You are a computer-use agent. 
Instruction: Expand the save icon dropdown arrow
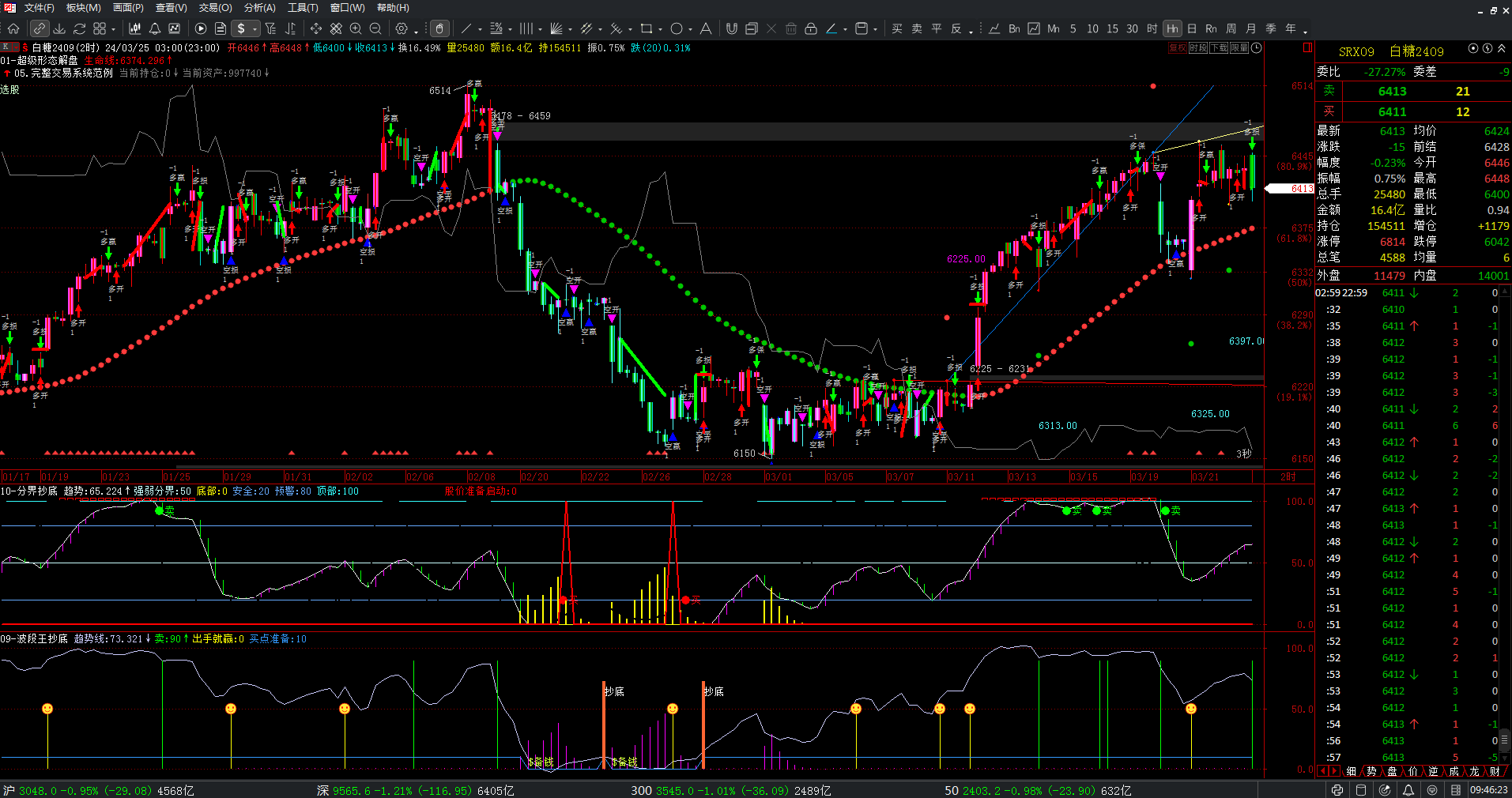point(875,30)
